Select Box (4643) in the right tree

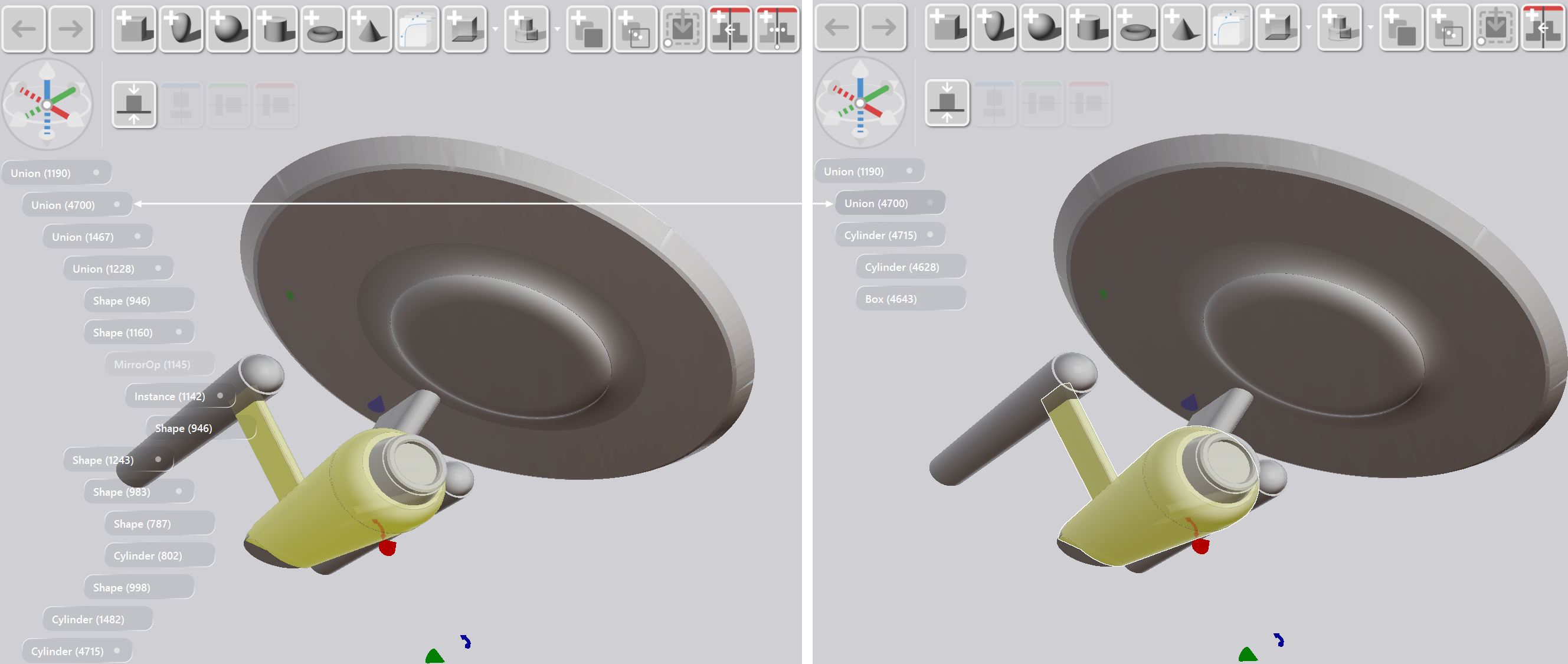click(911, 299)
